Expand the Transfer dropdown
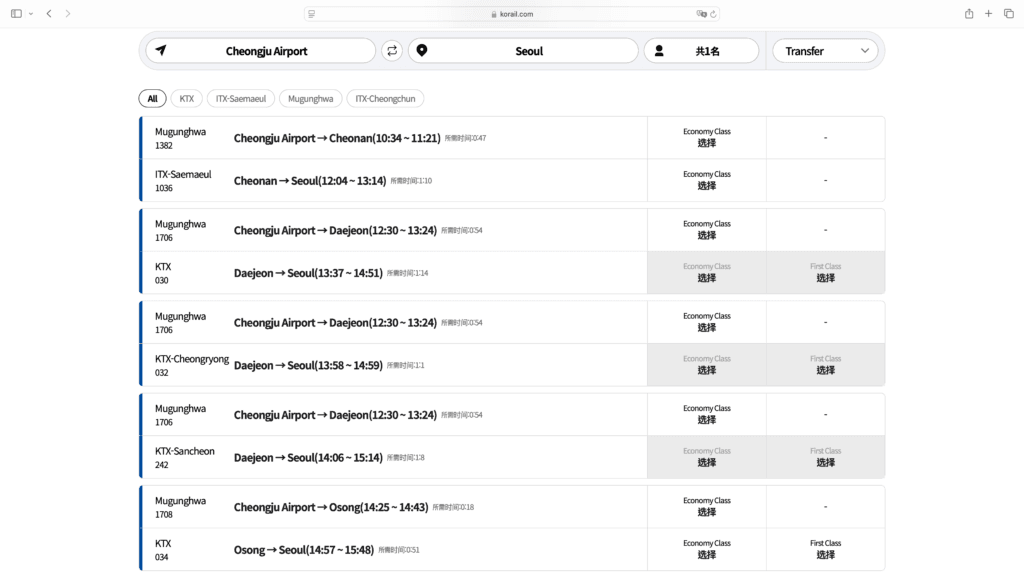 825,51
